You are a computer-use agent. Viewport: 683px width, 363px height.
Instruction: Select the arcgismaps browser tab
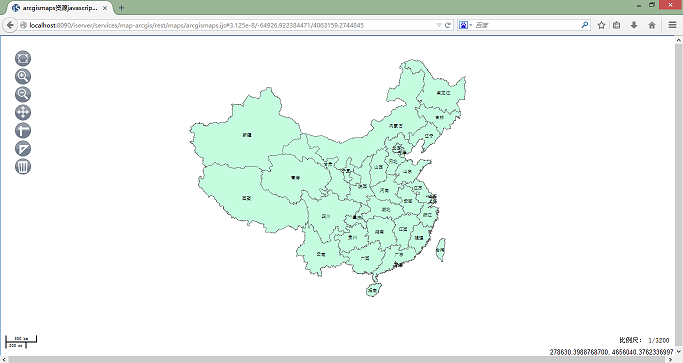tap(60, 8)
